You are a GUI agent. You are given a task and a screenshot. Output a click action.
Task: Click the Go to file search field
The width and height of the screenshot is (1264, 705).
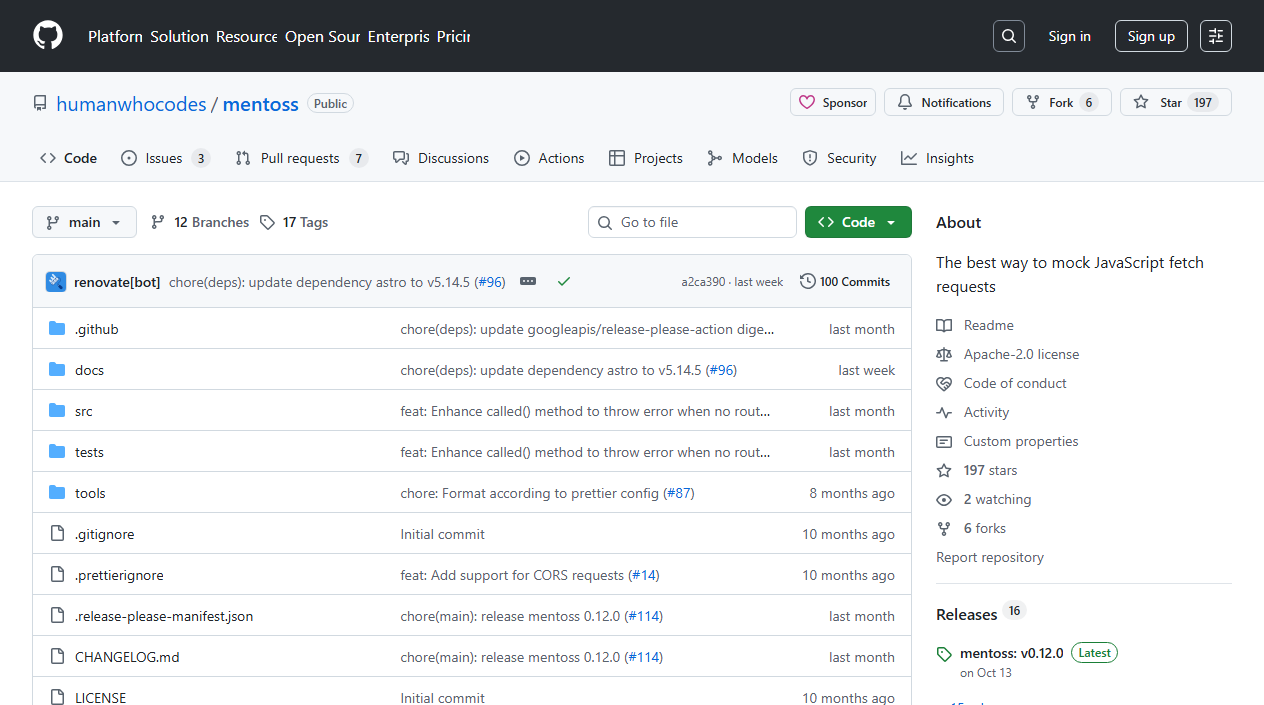pyautogui.click(x=692, y=222)
